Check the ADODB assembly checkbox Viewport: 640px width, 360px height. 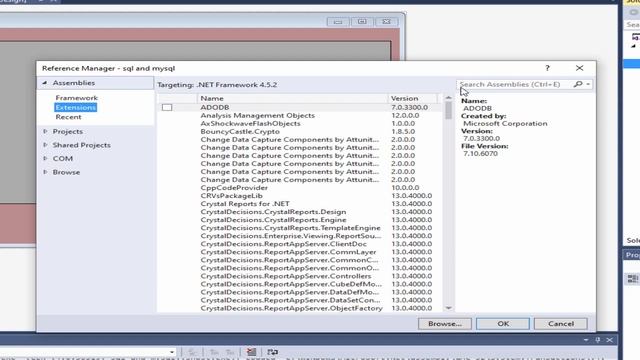[x=167, y=107]
